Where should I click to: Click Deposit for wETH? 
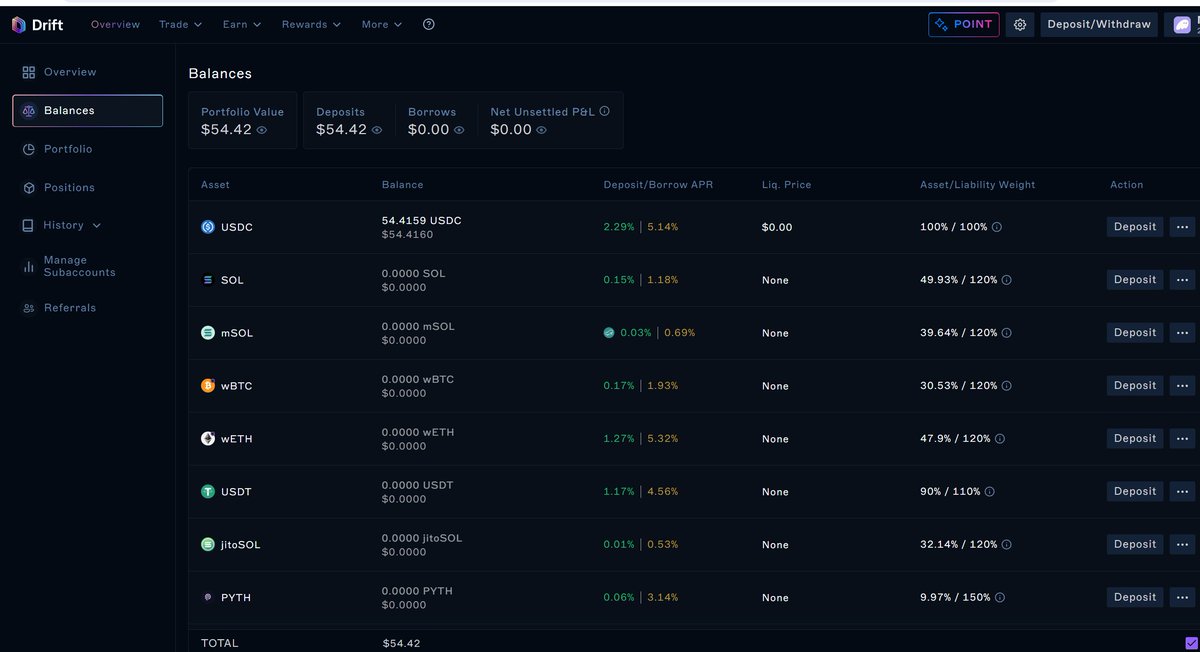[1135, 439]
